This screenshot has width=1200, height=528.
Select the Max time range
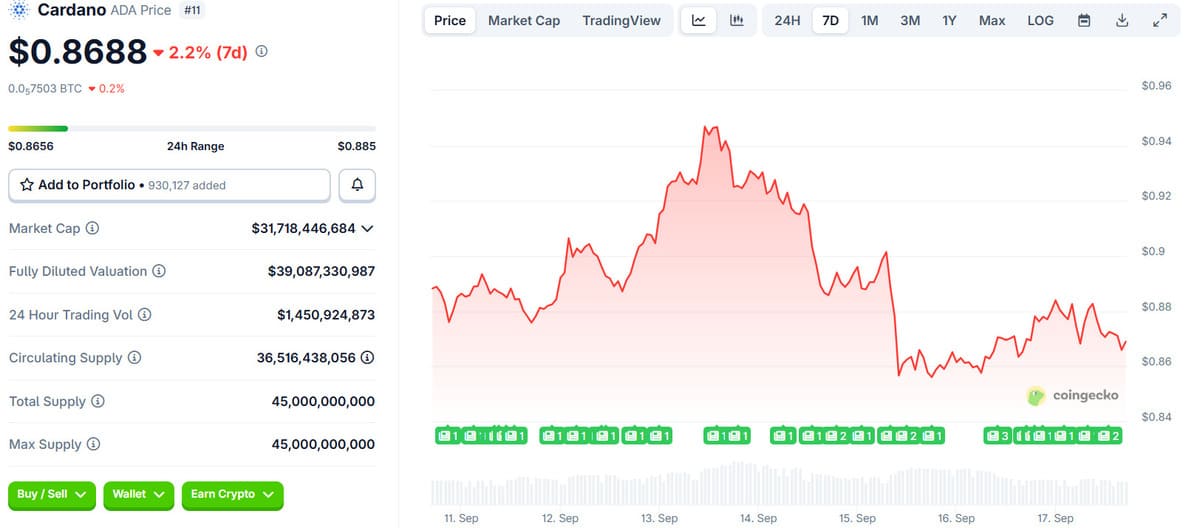[x=992, y=20]
